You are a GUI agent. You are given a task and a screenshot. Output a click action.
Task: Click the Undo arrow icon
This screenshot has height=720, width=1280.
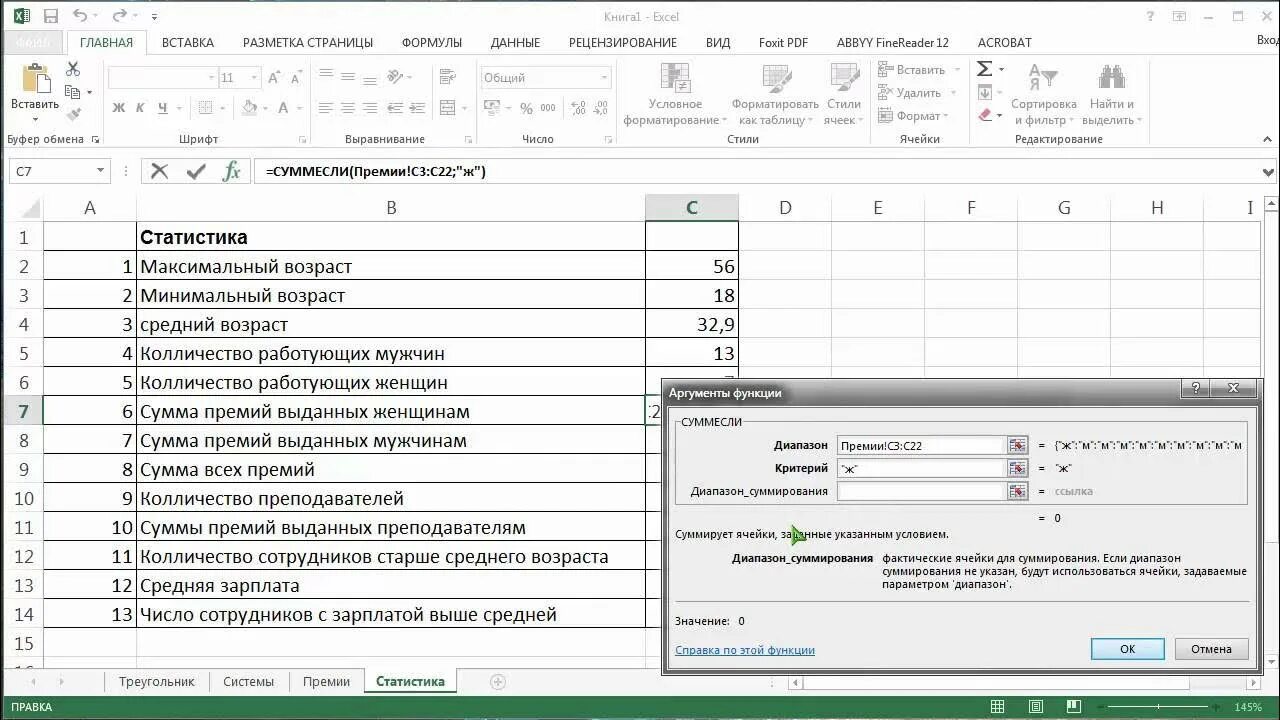pyautogui.click(x=81, y=16)
